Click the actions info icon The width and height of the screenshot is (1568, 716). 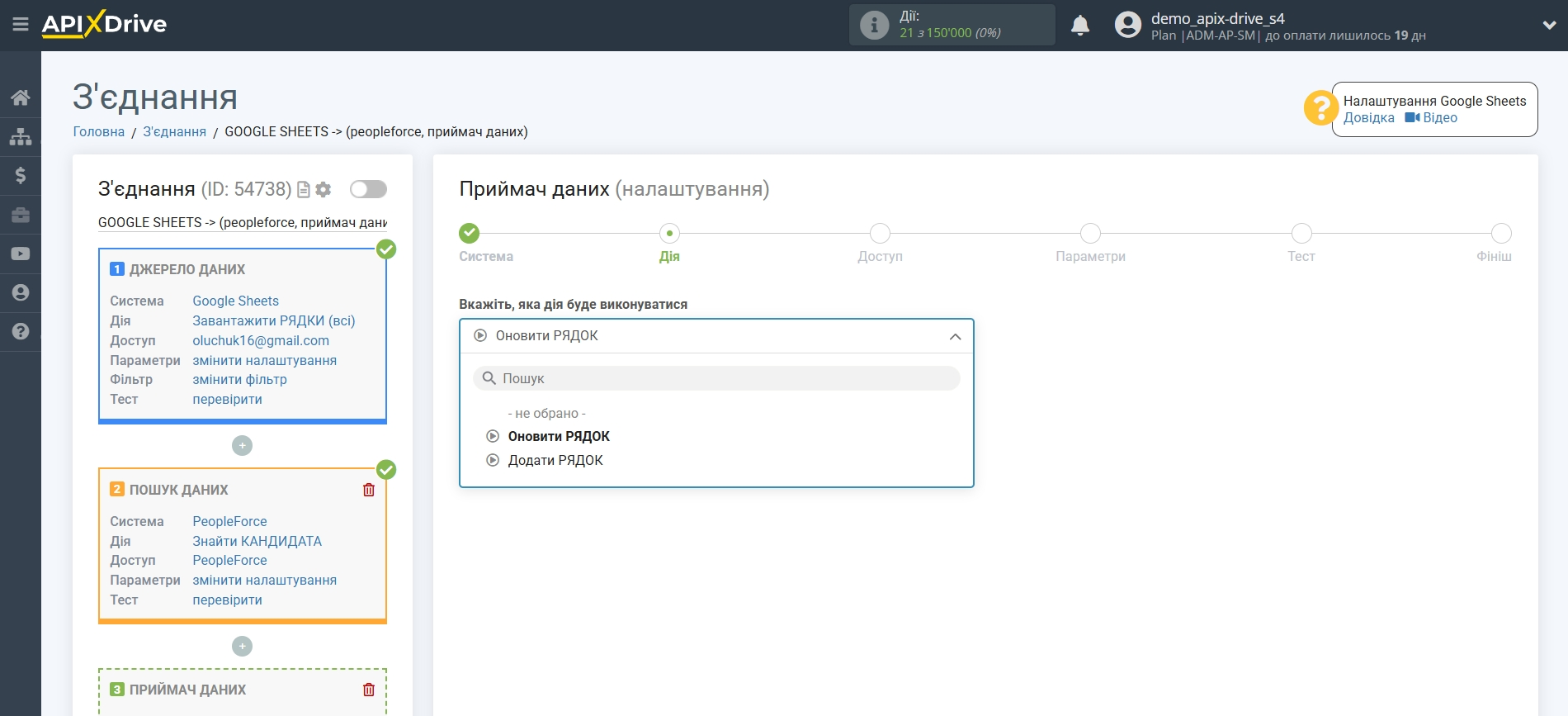(875, 25)
